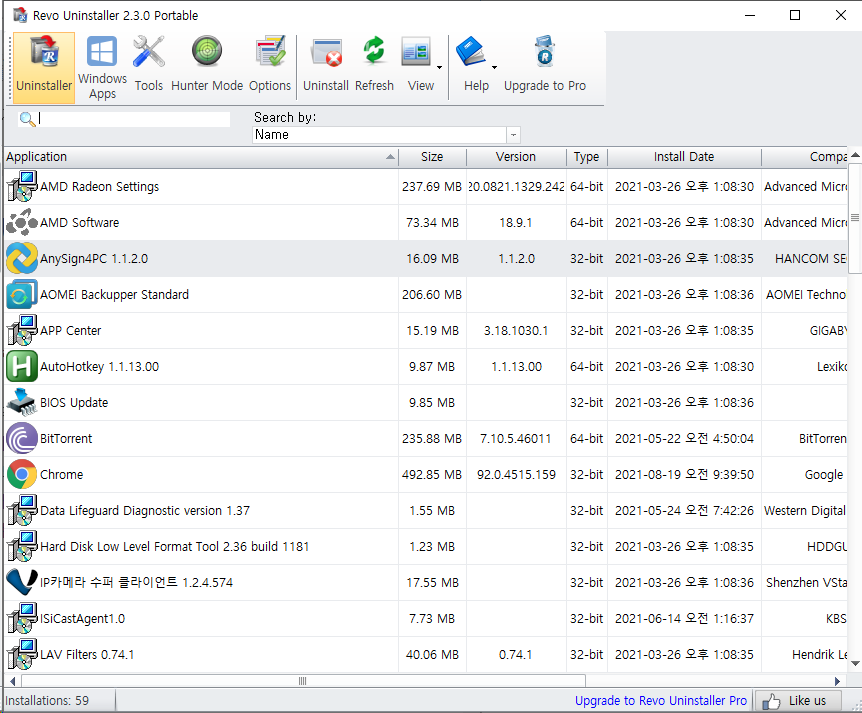This screenshot has width=862, height=713.
Task: Sort by the Size column header
Action: click(432, 157)
